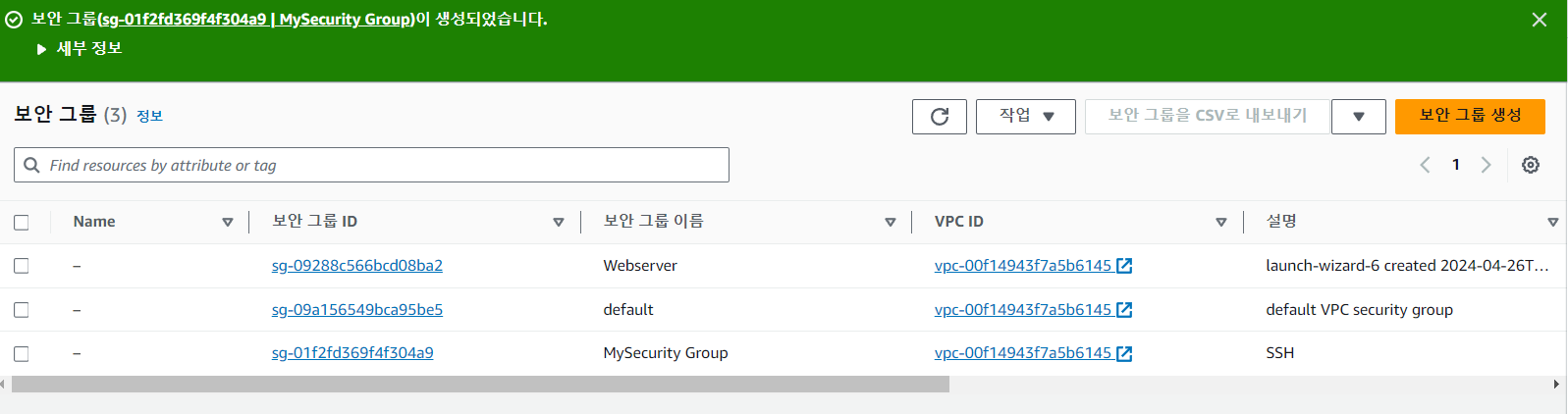This screenshot has width=1568, height=414.
Task: Open security group sg-09a156549bca95be5
Action: coord(357,310)
